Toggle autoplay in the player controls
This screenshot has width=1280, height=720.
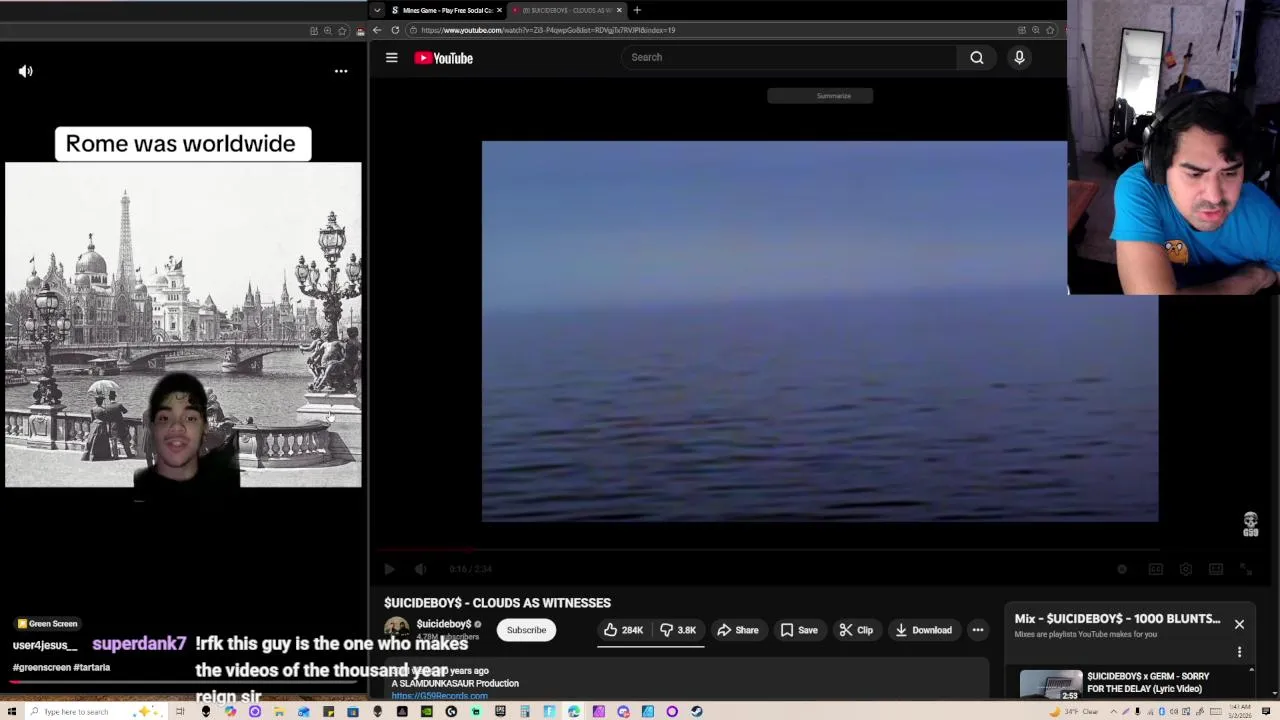(1122, 569)
